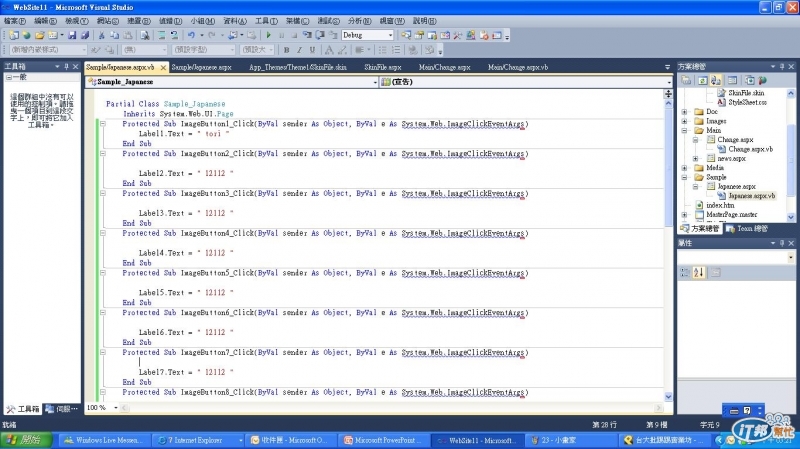Click the New Project toolbar icon
Viewport: 800px width, 449px height.
click(x=14, y=35)
